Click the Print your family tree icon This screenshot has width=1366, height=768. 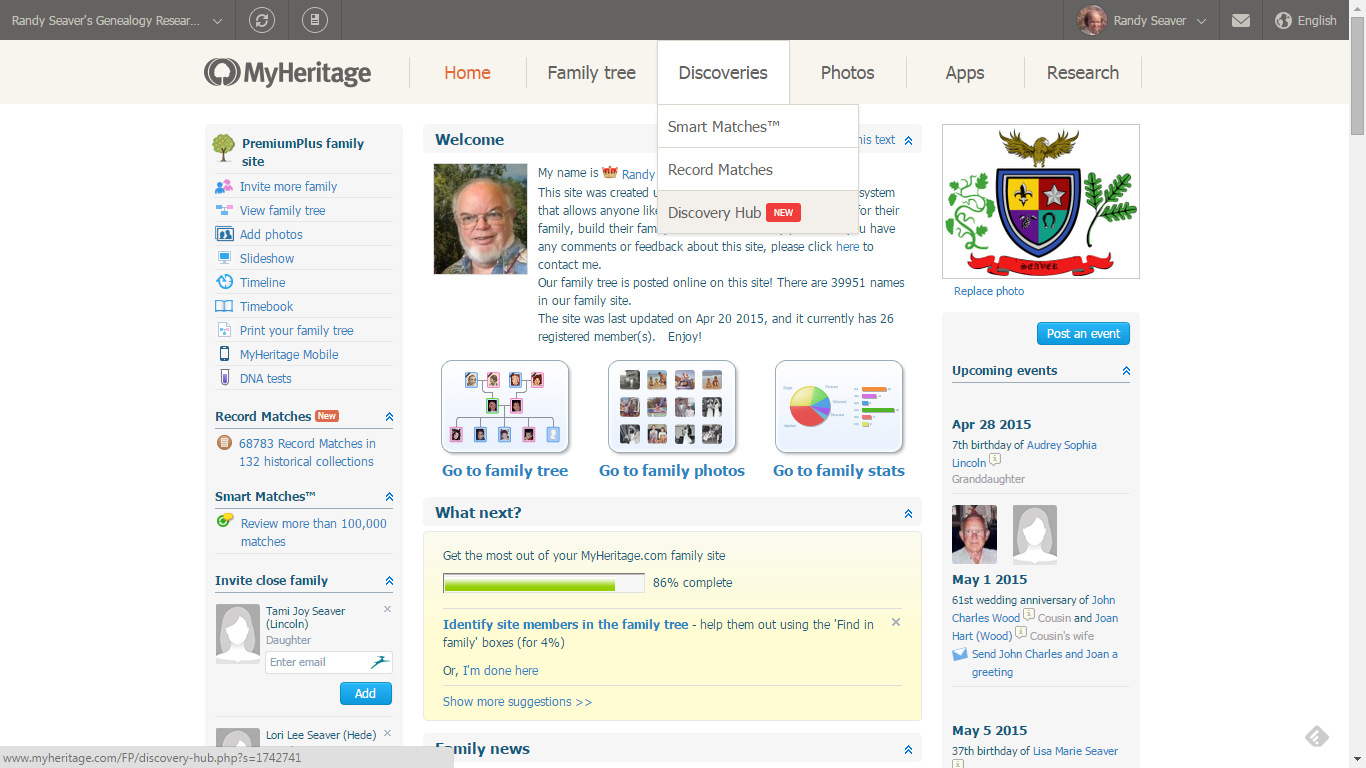pyautogui.click(x=224, y=331)
